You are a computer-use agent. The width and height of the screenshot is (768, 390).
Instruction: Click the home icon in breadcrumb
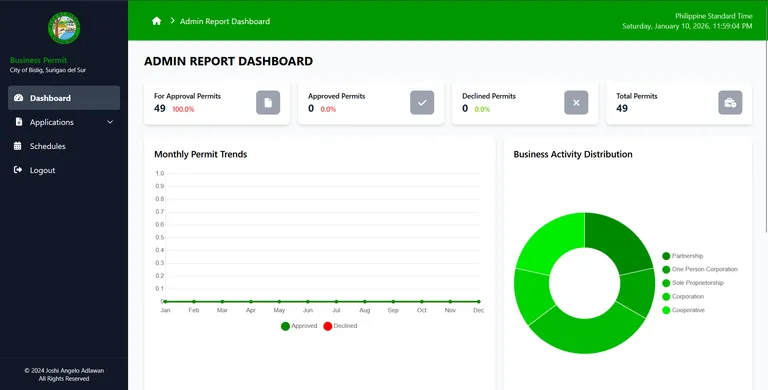tap(157, 21)
